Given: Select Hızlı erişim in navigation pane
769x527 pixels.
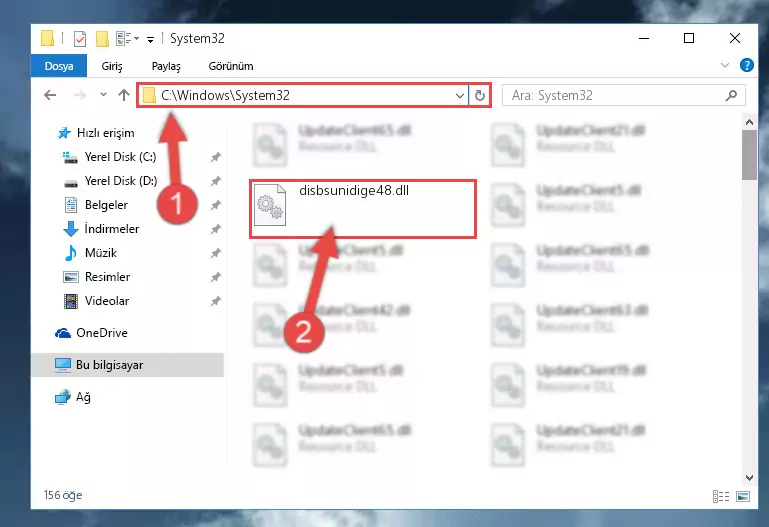Looking at the screenshot, I should tap(97, 133).
